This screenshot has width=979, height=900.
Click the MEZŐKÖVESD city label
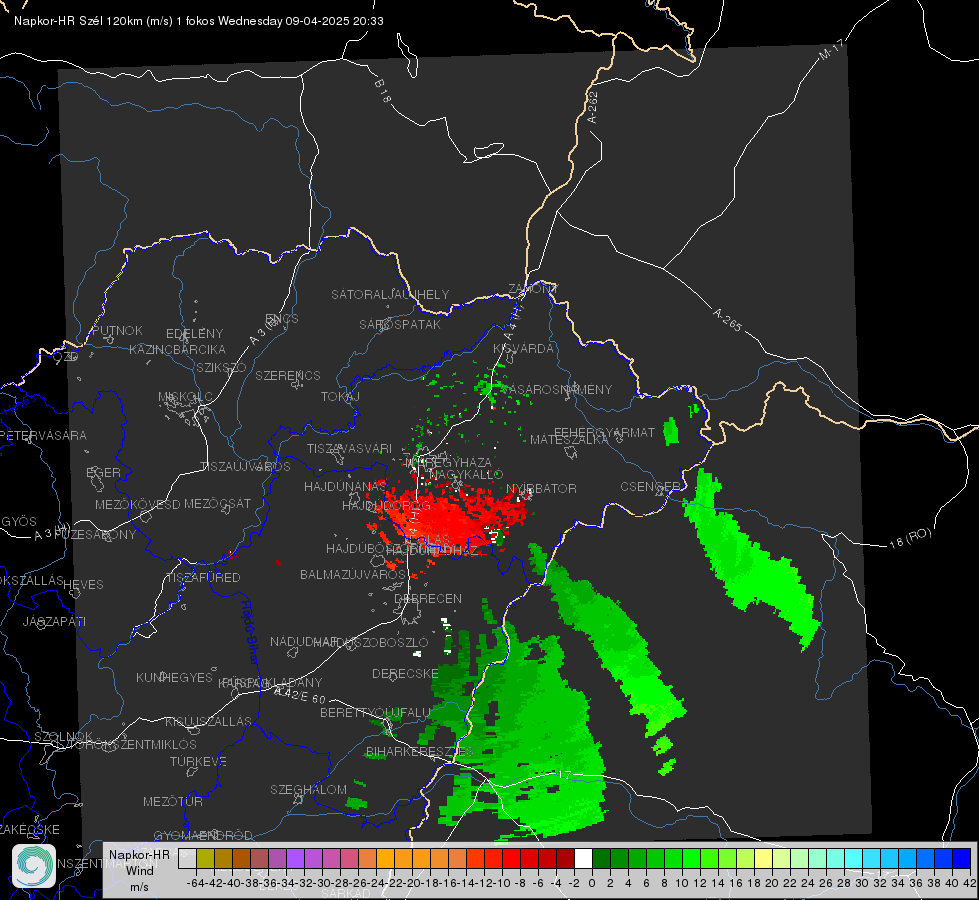(x=137, y=505)
